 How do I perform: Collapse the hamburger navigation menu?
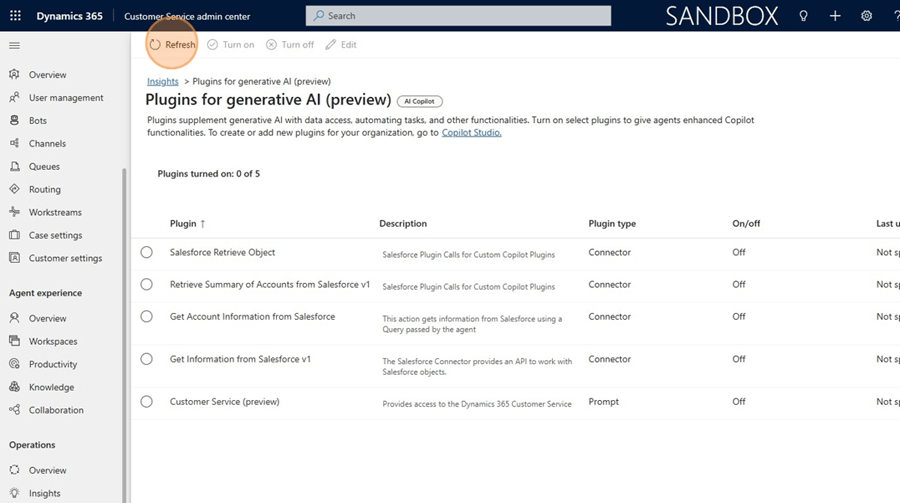14,46
